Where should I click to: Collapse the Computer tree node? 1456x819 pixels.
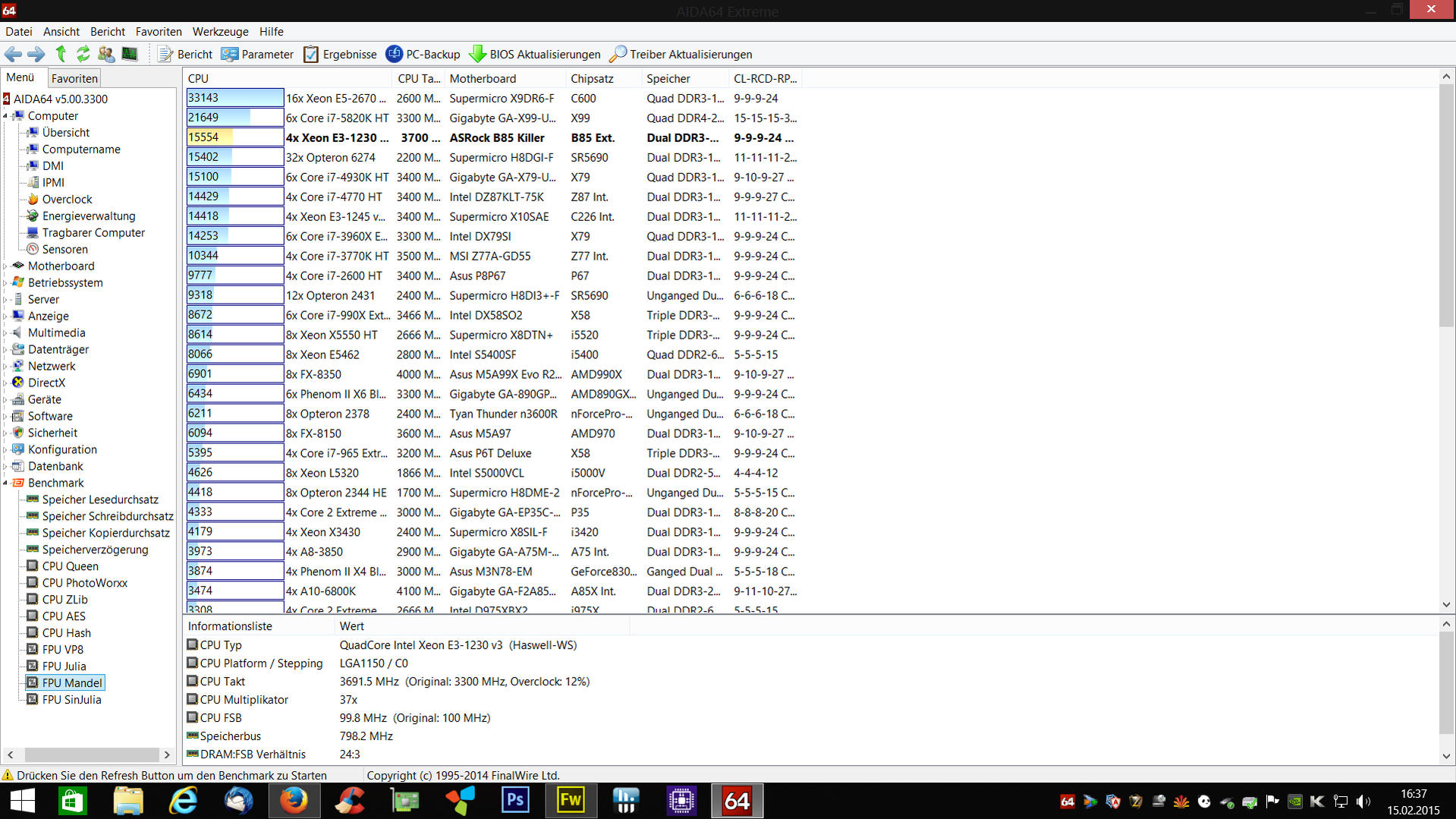click(x=5, y=116)
